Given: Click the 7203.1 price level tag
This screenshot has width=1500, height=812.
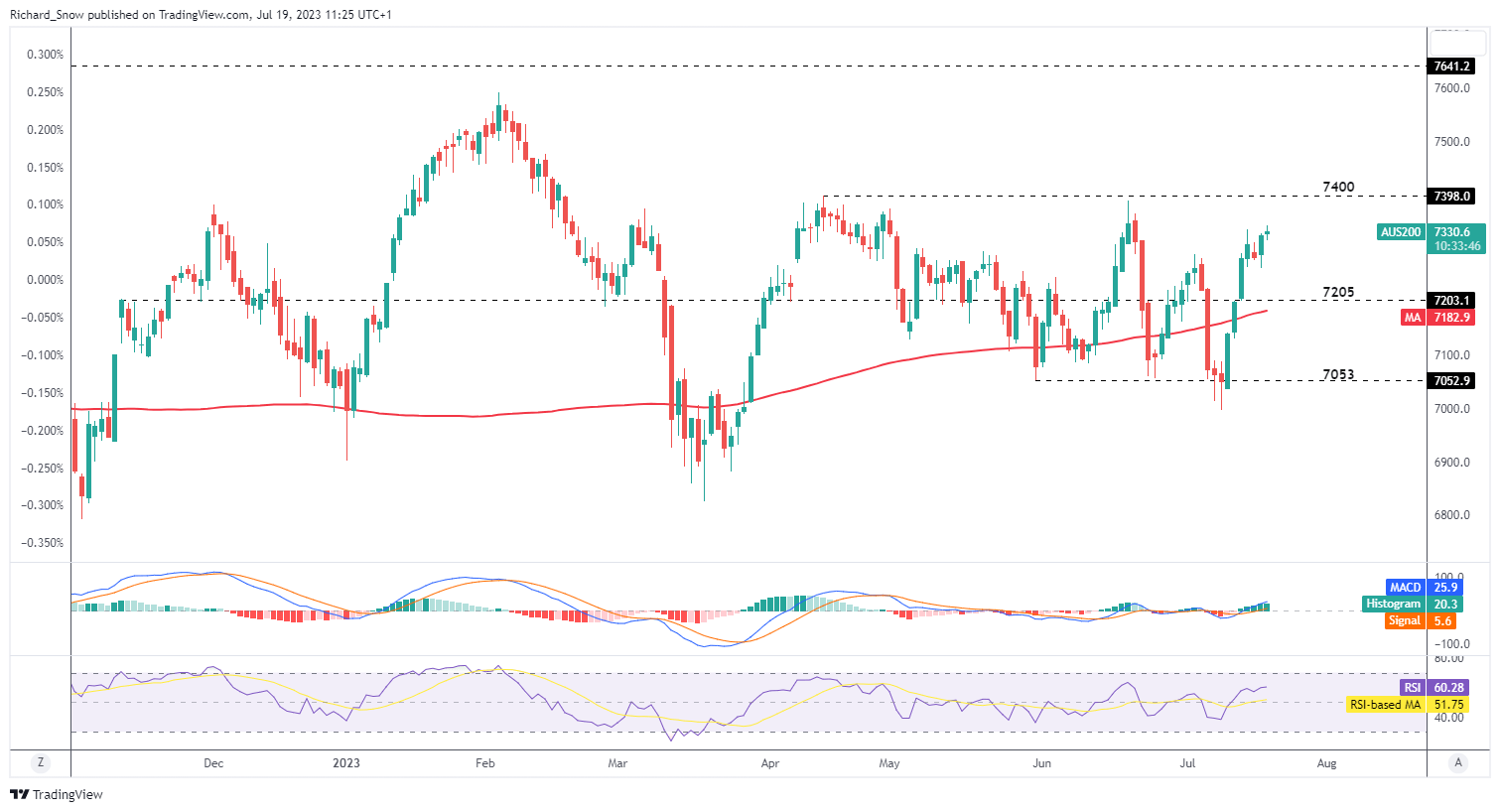Looking at the screenshot, I should [x=1452, y=300].
